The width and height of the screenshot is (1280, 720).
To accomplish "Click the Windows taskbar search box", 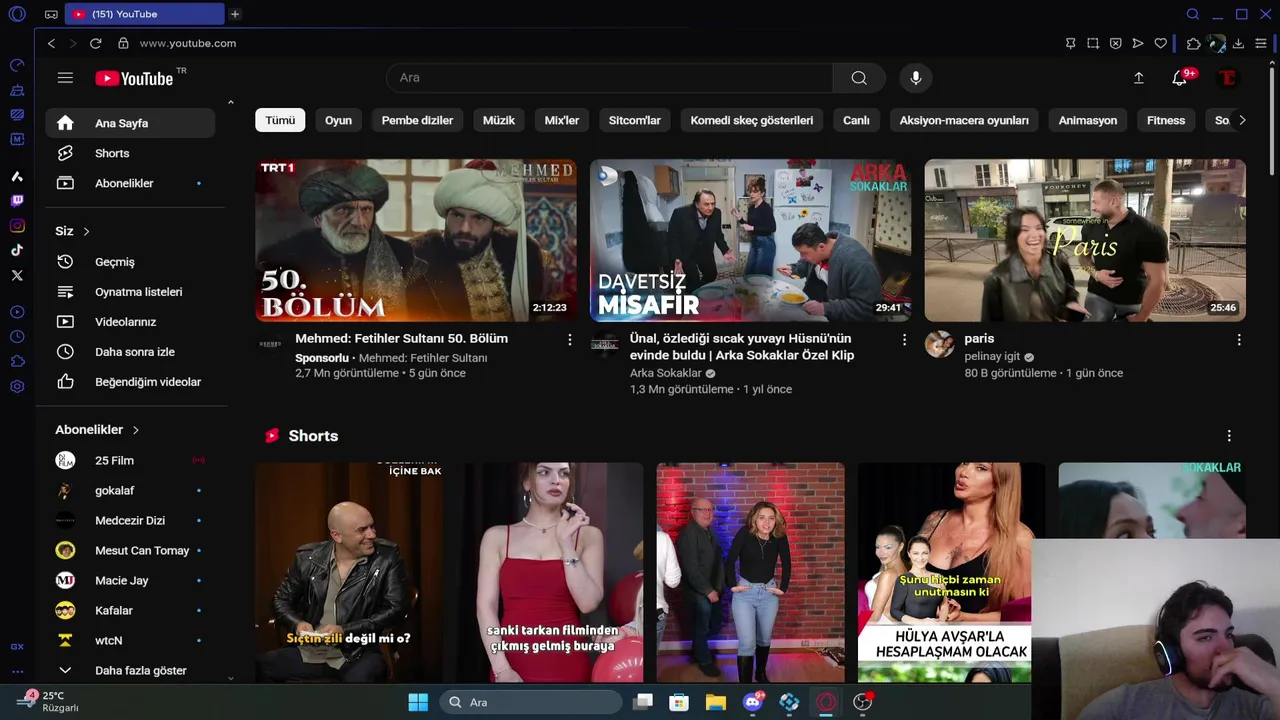I will tap(531, 702).
